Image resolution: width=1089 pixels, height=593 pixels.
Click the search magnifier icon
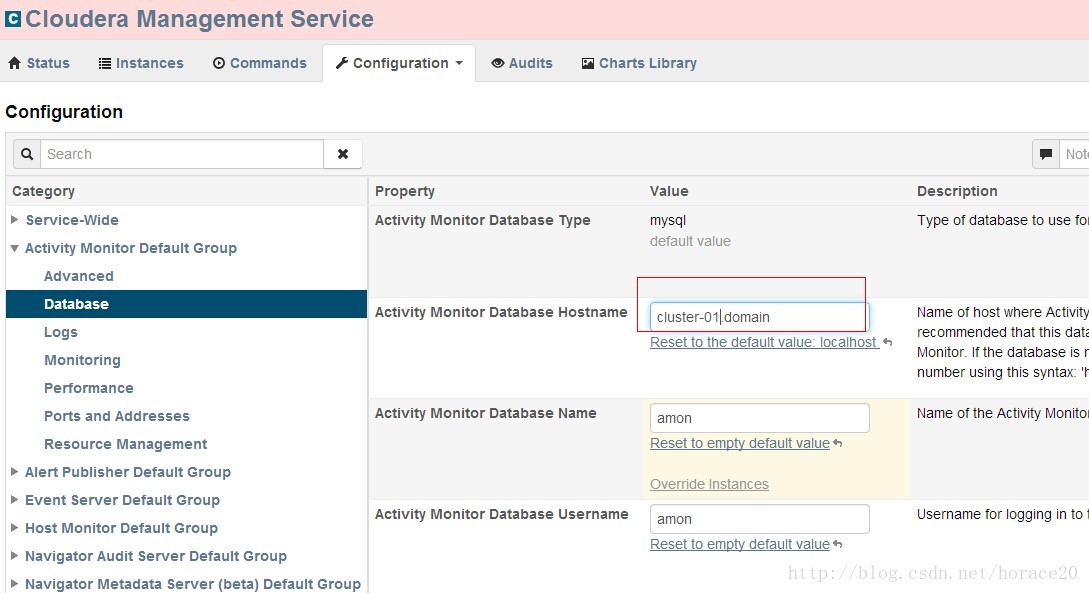click(x=27, y=154)
